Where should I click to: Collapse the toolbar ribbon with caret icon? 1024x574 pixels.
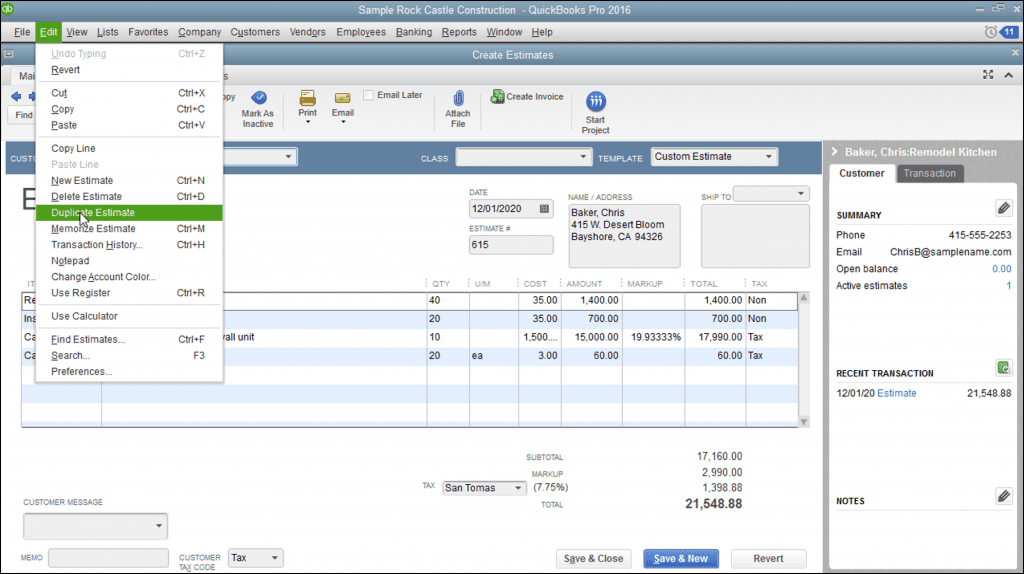click(1009, 75)
